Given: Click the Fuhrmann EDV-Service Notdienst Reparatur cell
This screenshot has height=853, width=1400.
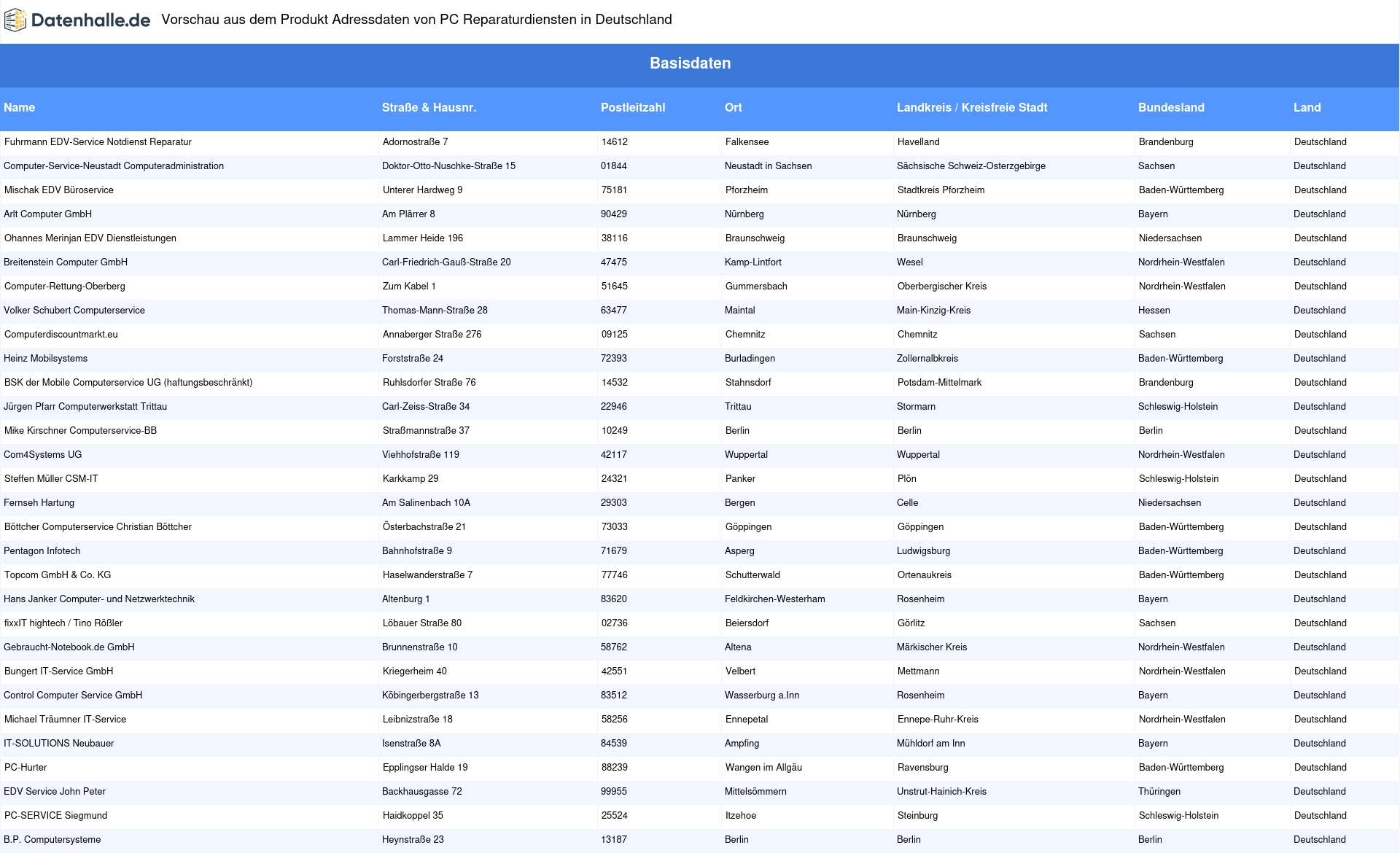Looking at the screenshot, I should (98, 142).
